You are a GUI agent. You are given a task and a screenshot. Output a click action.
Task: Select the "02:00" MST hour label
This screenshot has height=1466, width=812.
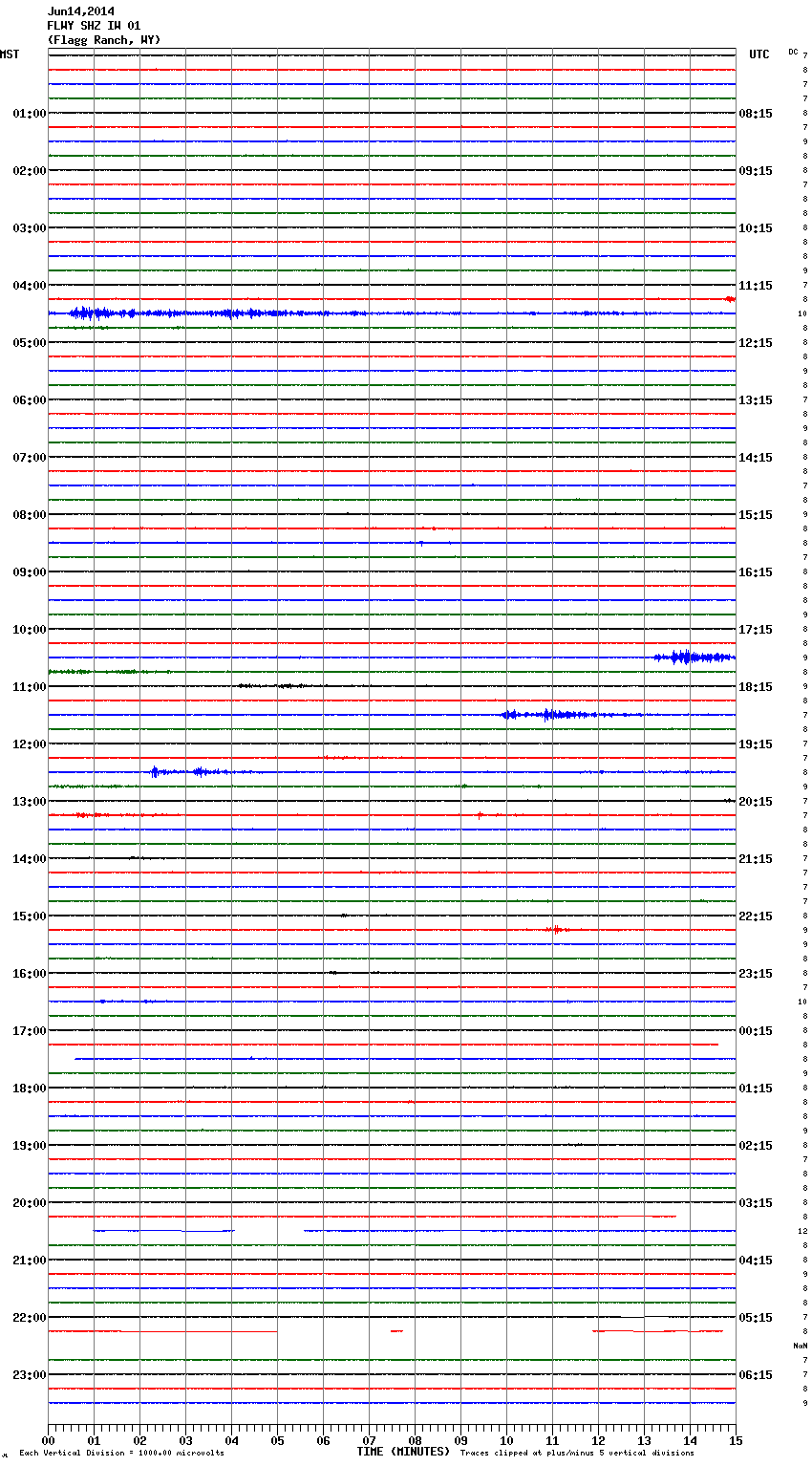point(29,171)
